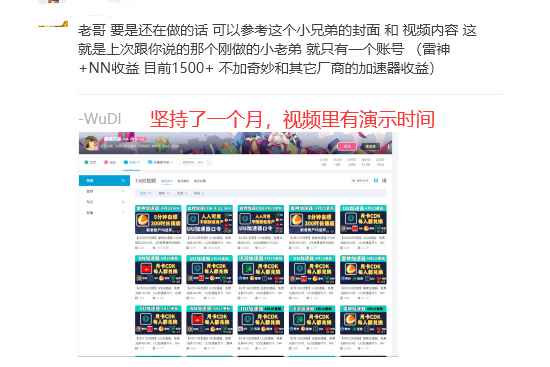Switch to grid view icon
The height and width of the screenshot is (367, 550).
pos(376,181)
